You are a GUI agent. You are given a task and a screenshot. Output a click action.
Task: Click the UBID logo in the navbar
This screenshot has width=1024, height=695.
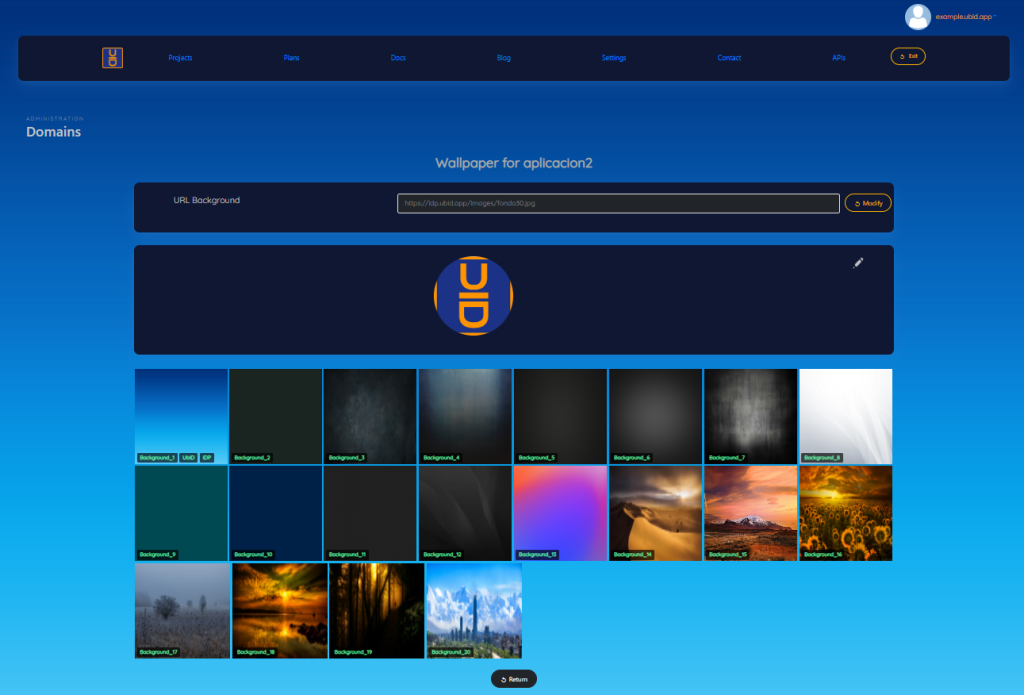click(112, 58)
